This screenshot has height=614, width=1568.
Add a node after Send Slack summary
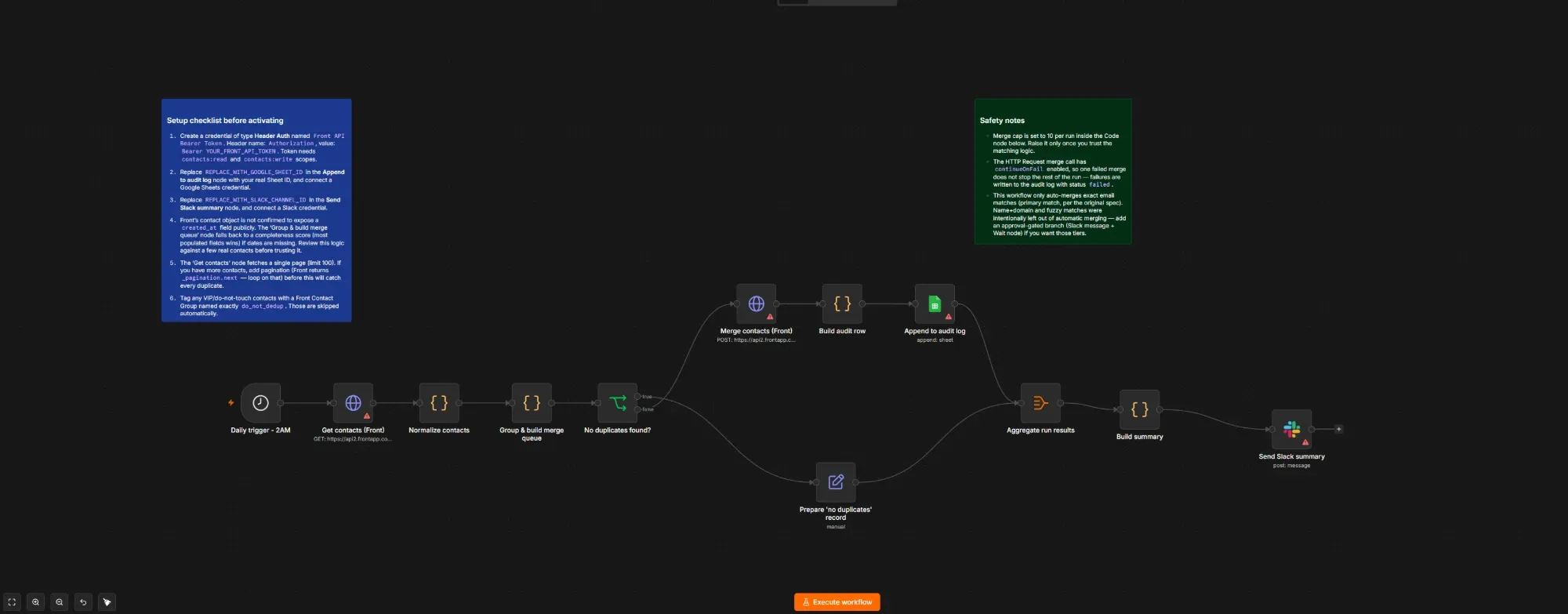tap(1338, 429)
